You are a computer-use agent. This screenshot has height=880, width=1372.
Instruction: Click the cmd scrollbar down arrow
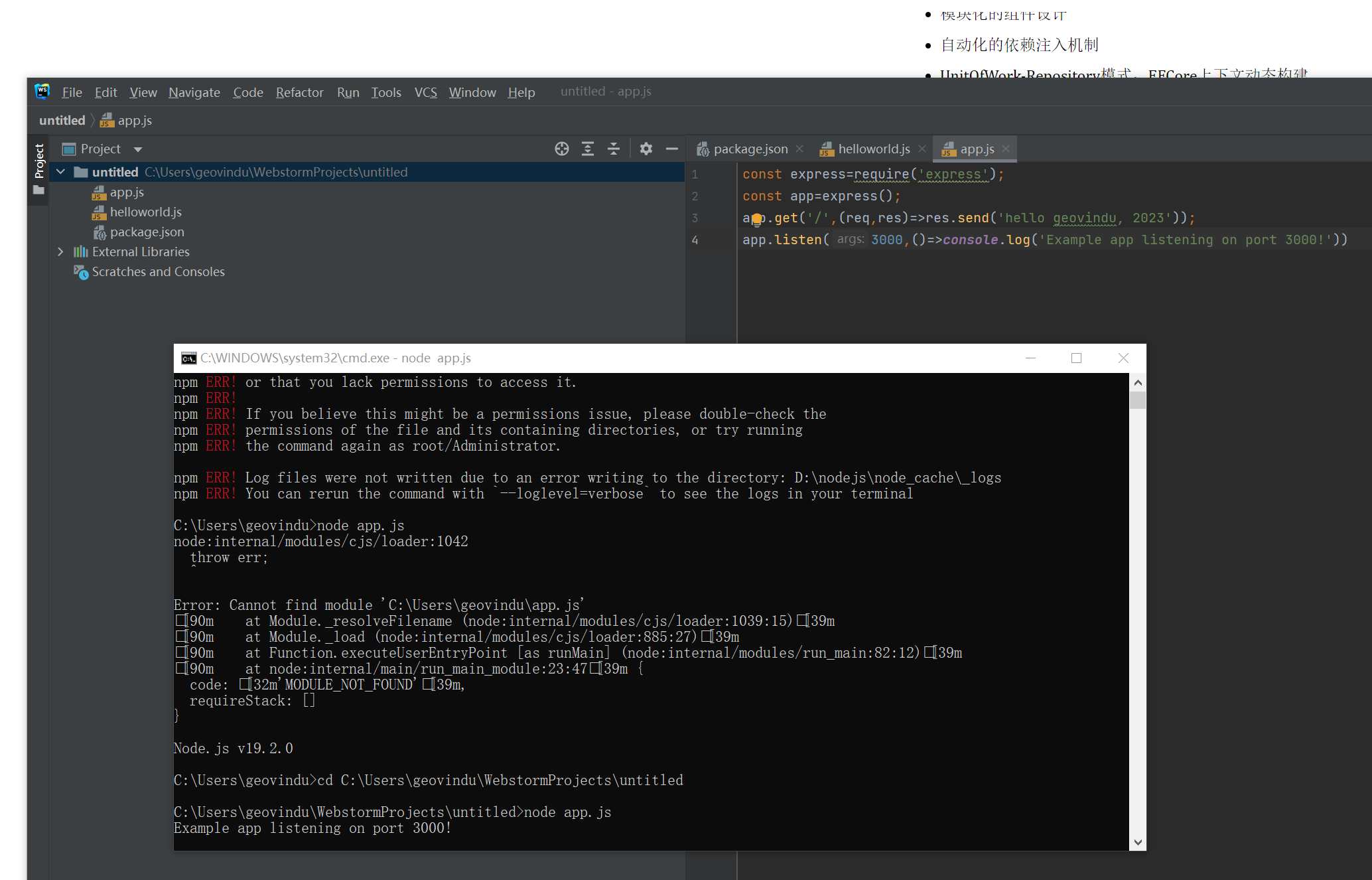tap(1138, 842)
